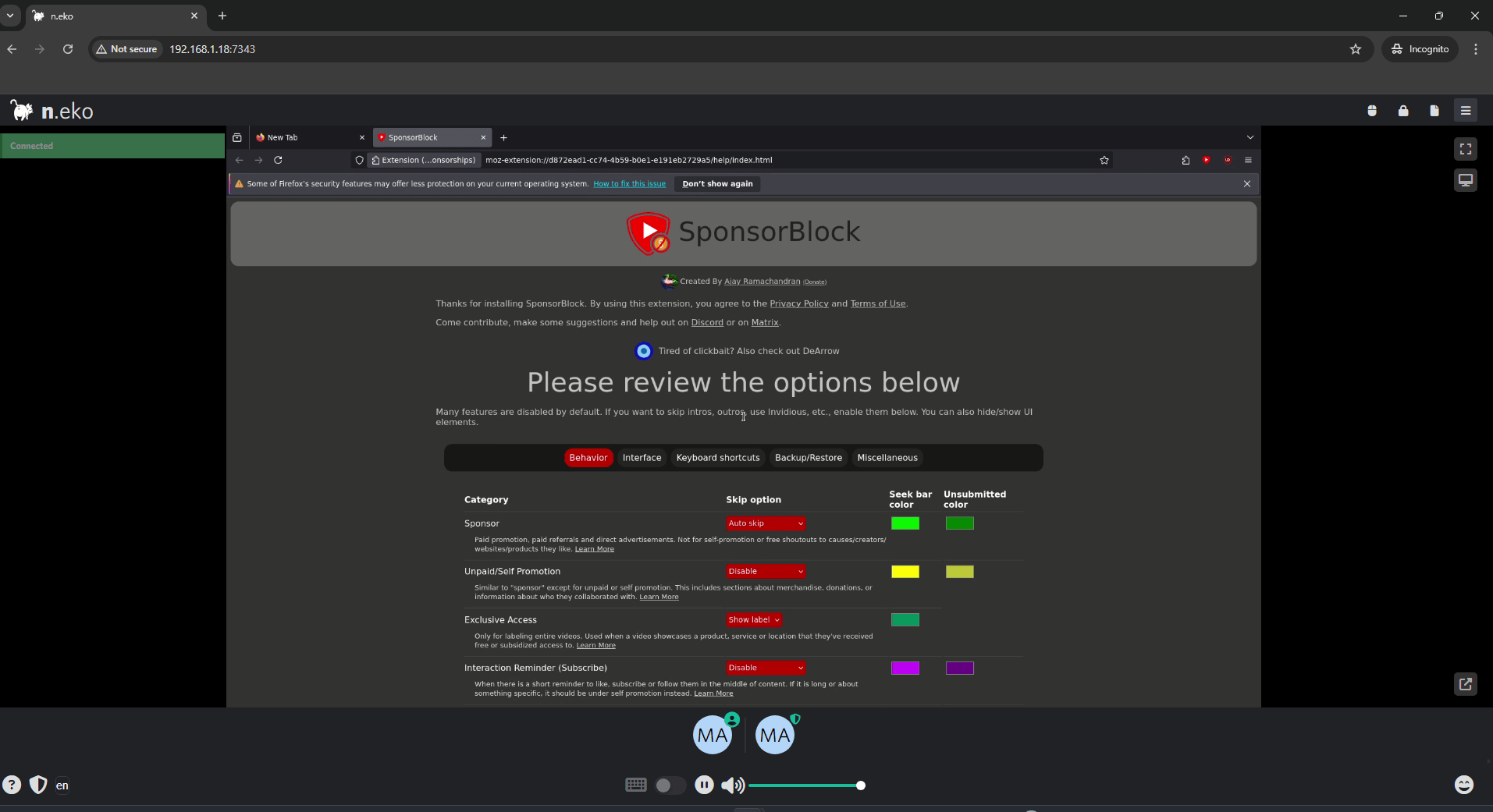Open Chrome three-dot menu
The width and height of the screenshot is (1493, 812).
pyautogui.click(x=1475, y=49)
